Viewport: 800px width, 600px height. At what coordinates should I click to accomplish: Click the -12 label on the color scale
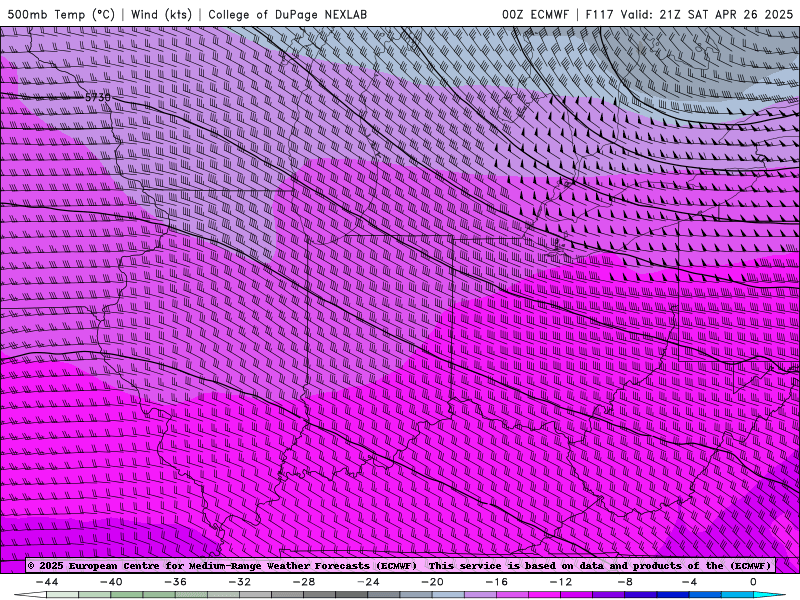(x=561, y=582)
